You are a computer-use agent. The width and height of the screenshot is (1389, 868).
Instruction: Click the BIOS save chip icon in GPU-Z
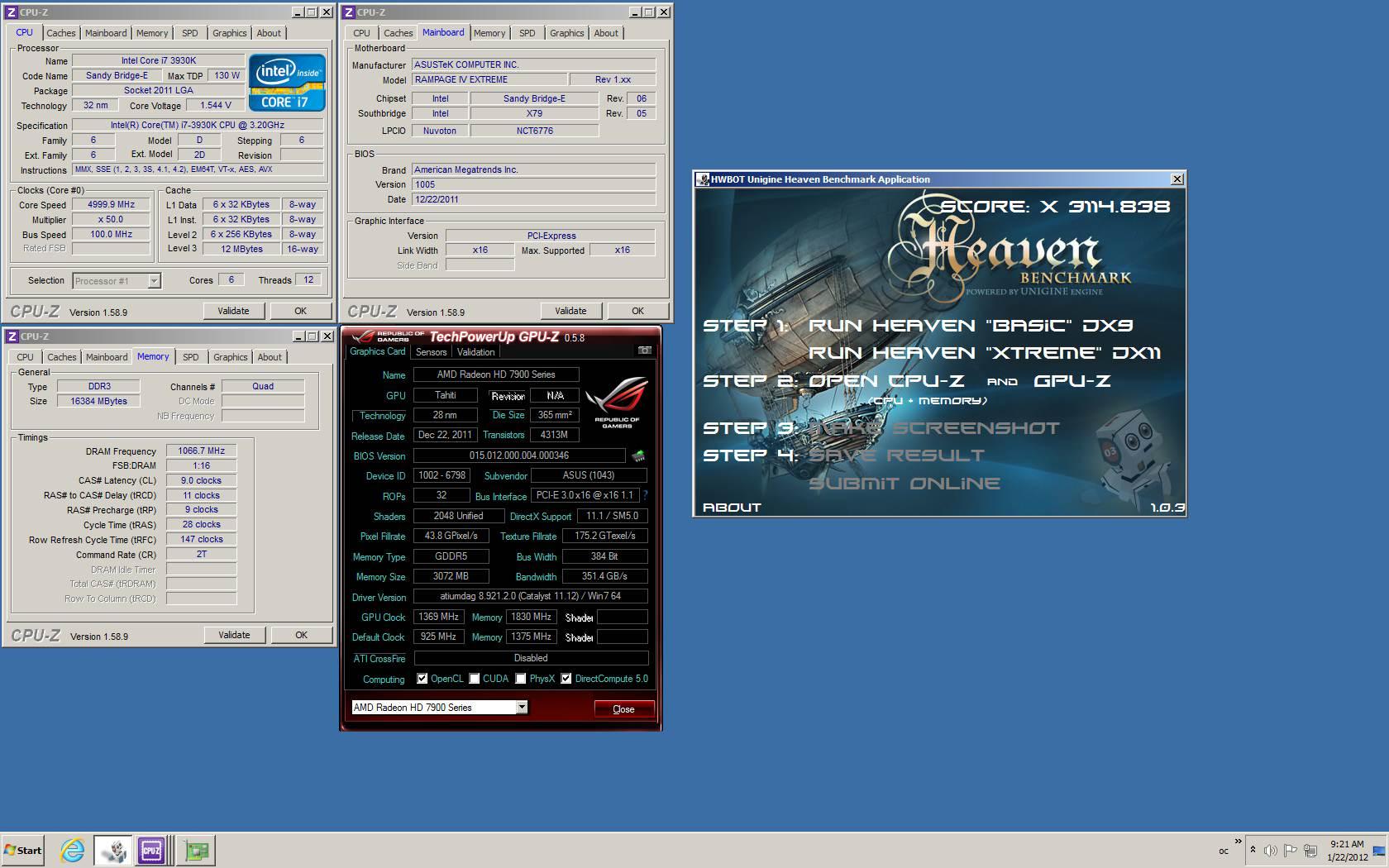coord(638,455)
